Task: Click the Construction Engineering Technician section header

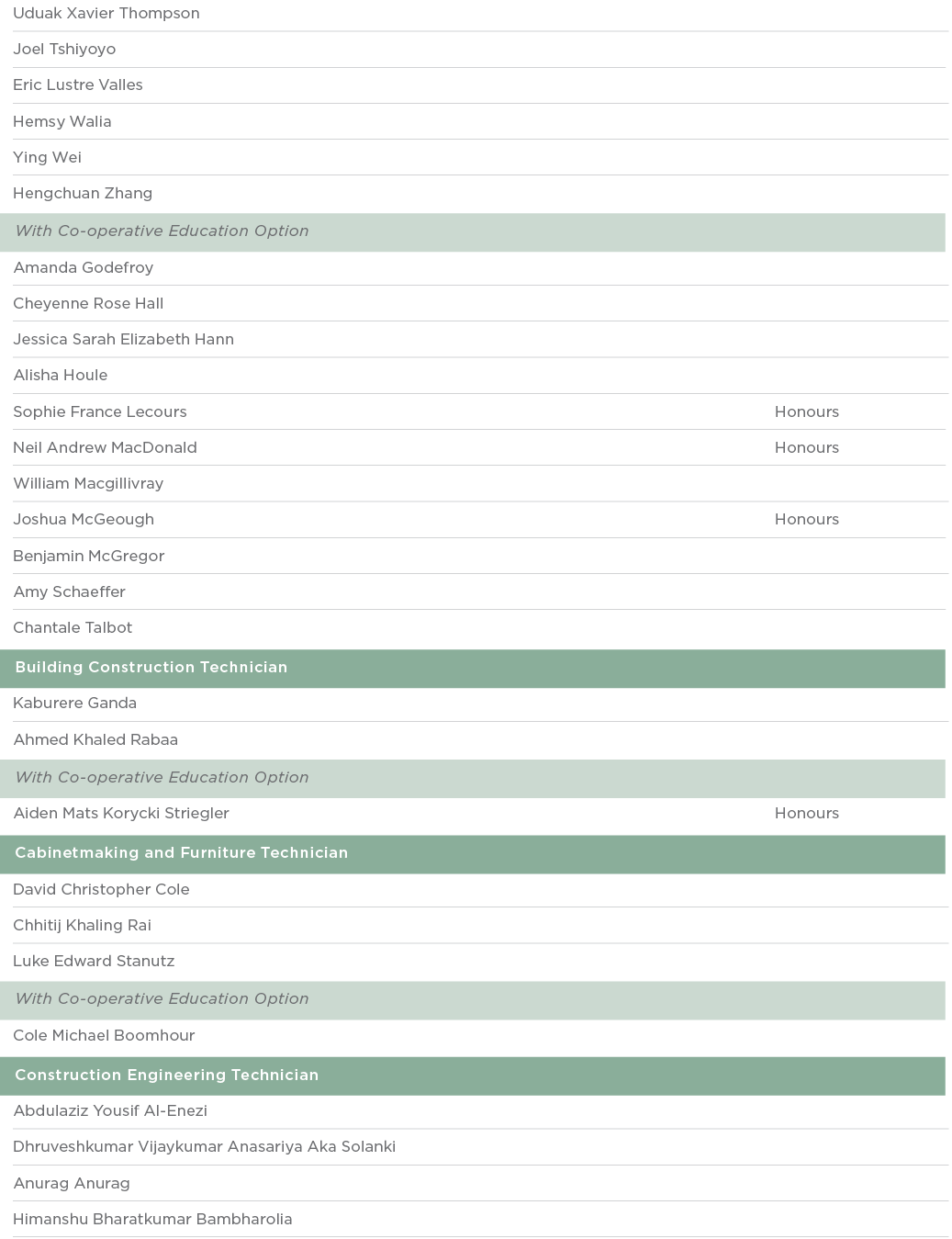Action: pos(167,1076)
